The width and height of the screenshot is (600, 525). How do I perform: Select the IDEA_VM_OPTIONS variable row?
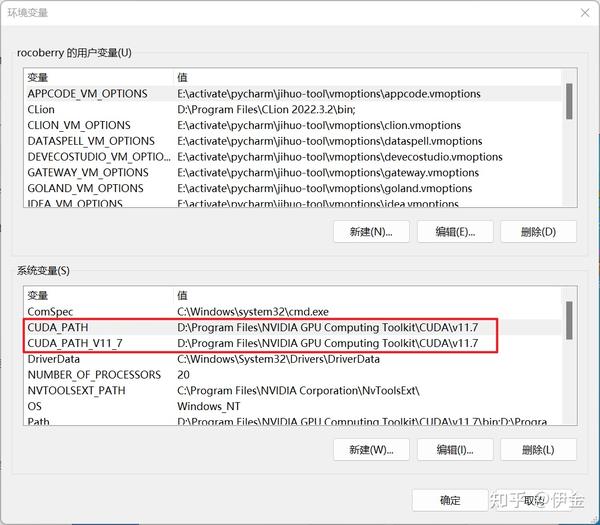pyautogui.click(x=292, y=203)
